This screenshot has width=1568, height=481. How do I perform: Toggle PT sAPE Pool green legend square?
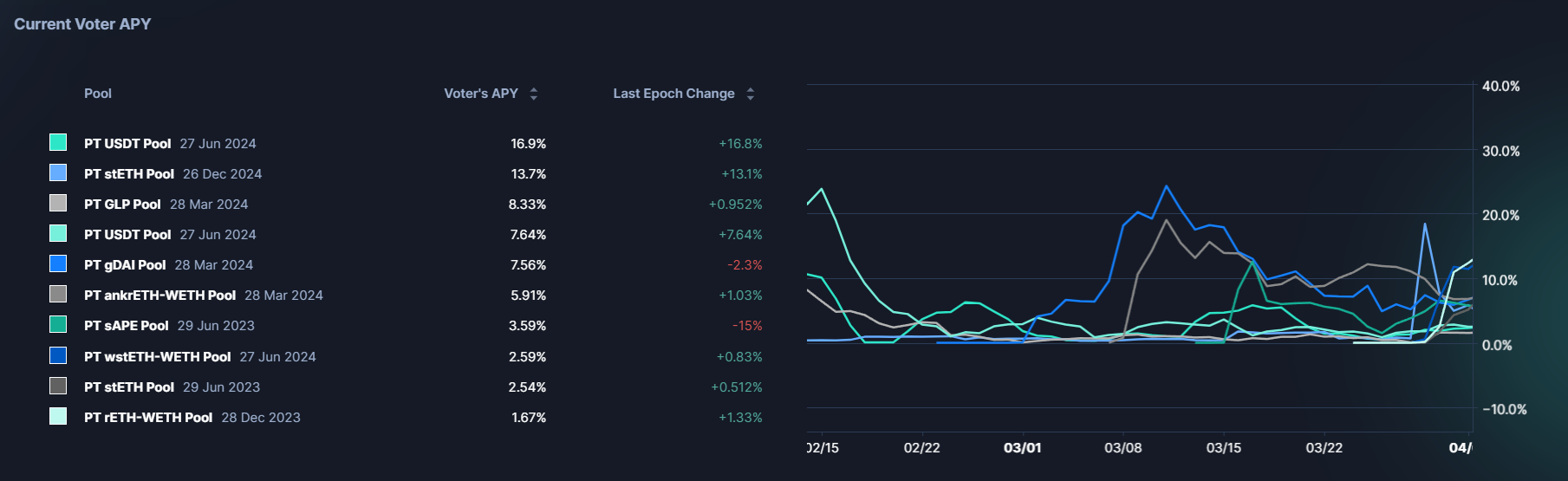tap(58, 324)
